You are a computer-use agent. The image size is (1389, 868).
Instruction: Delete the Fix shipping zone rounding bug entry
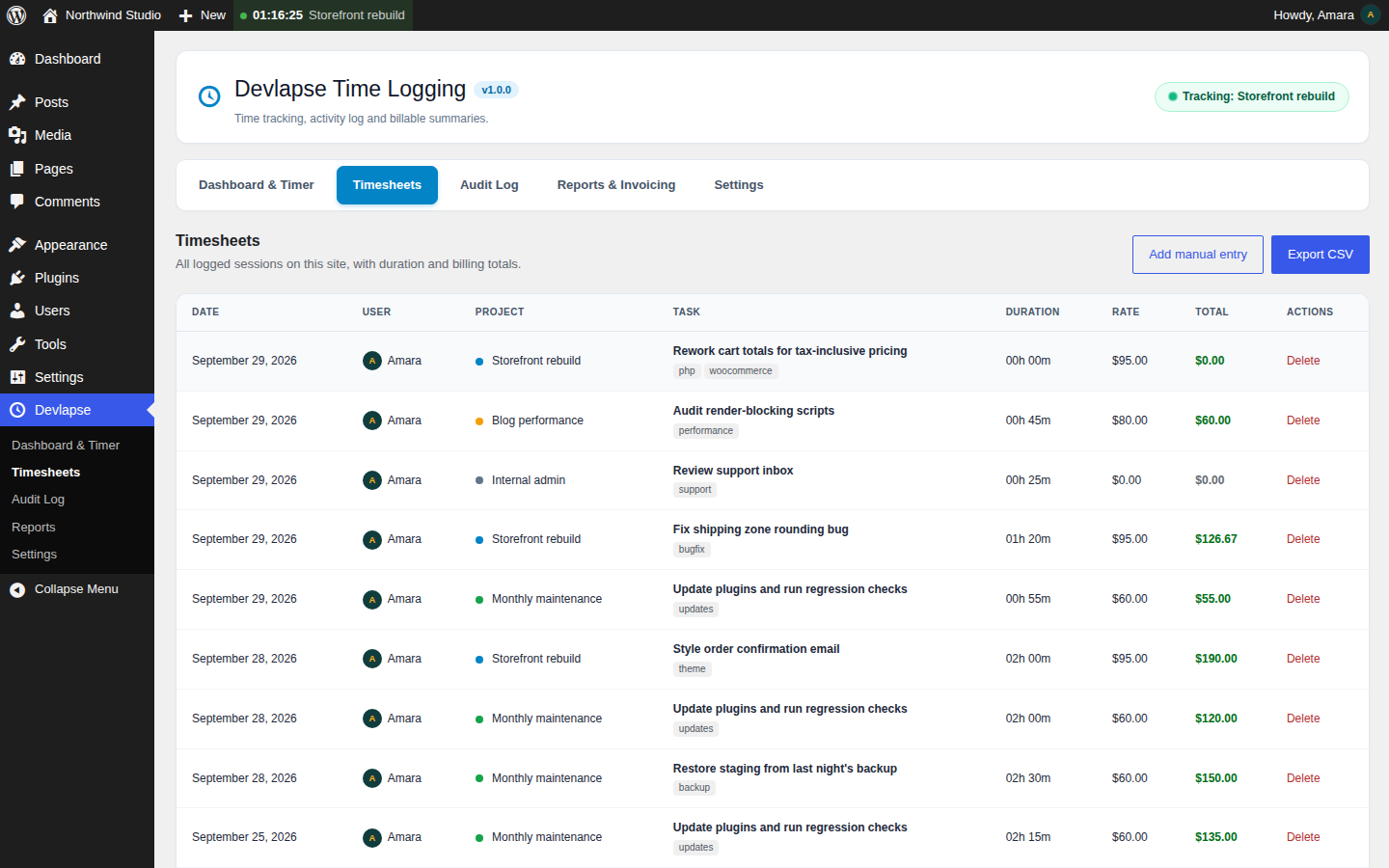(x=1303, y=539)
